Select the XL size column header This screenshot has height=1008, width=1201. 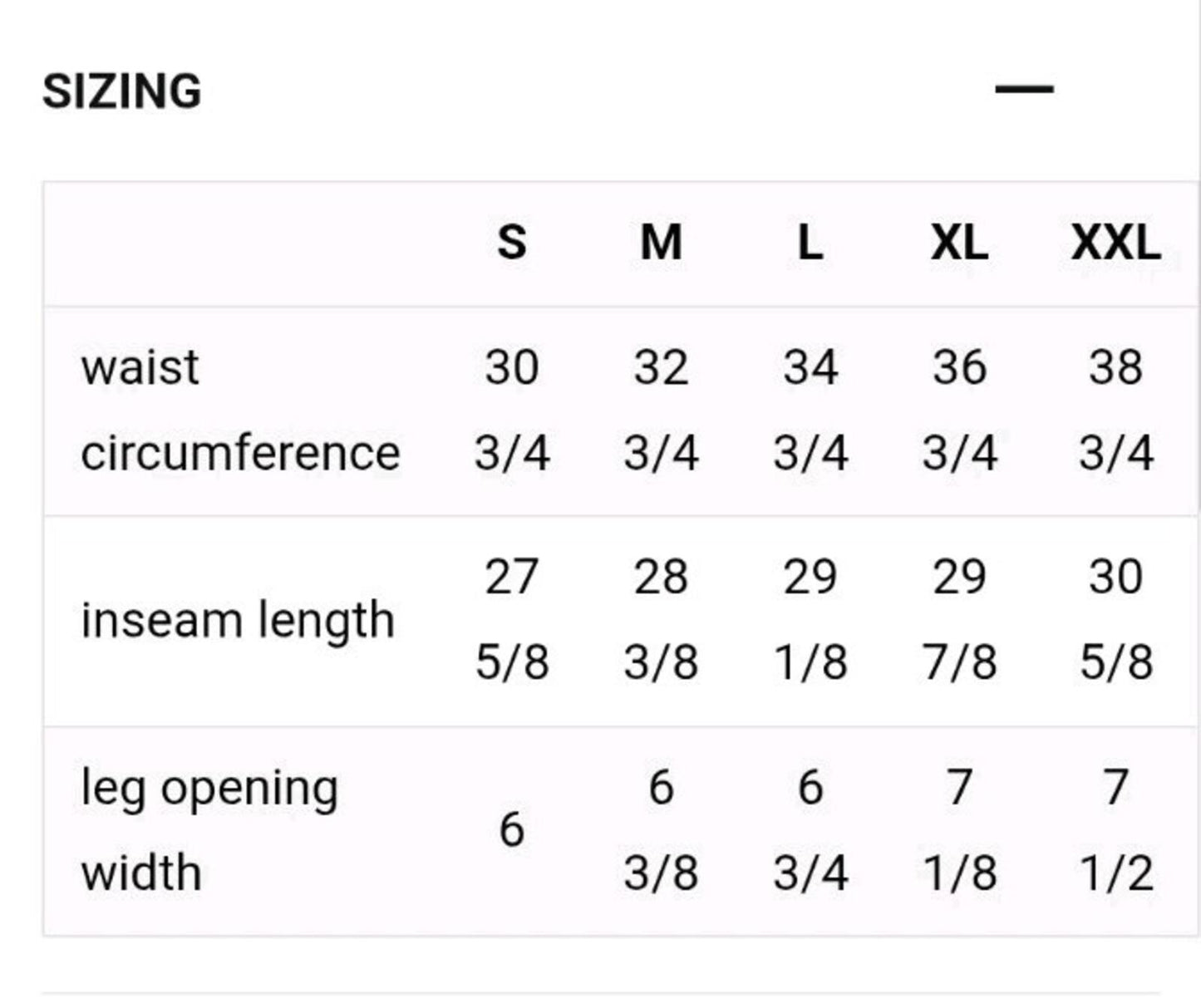(x=959, y=243)
